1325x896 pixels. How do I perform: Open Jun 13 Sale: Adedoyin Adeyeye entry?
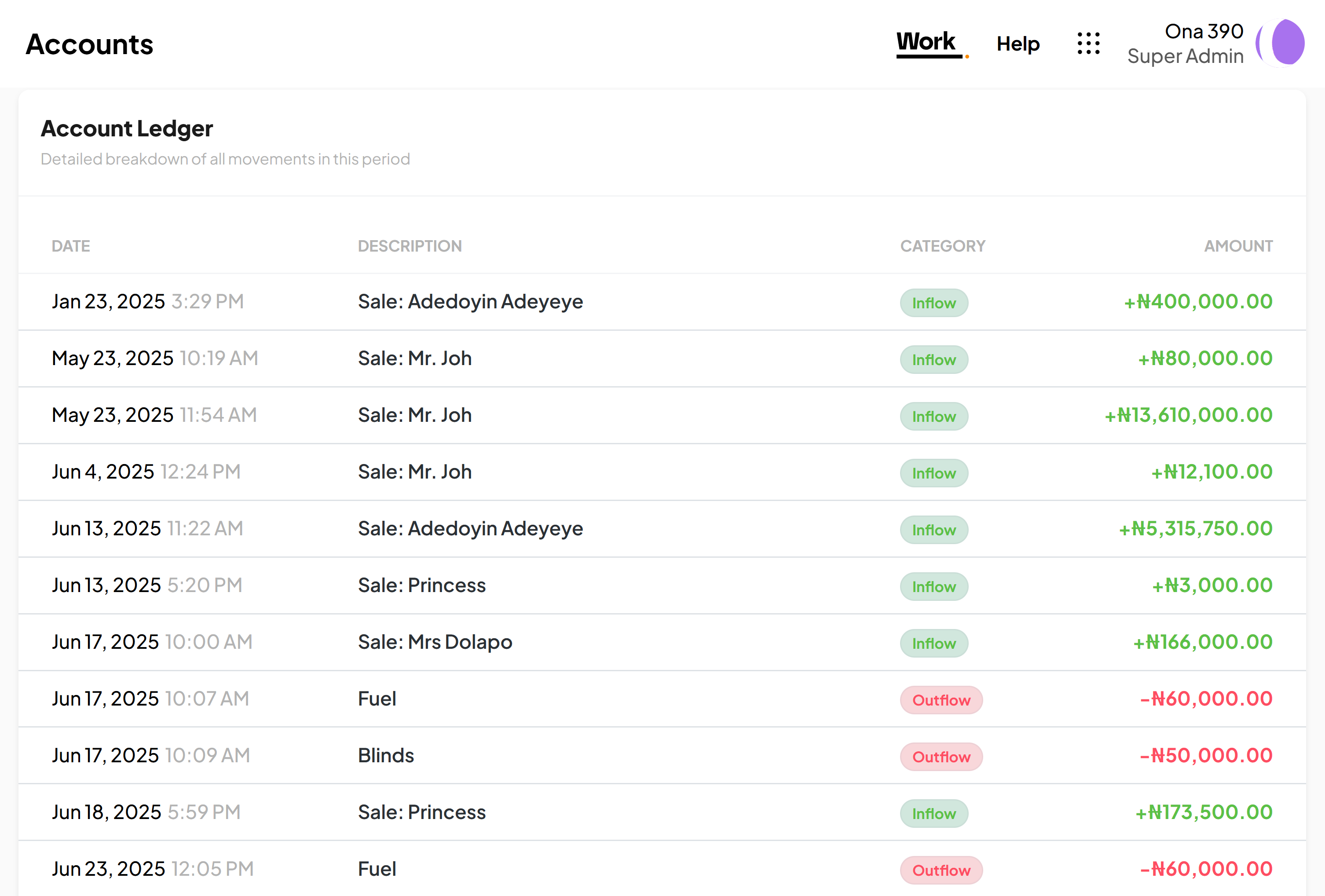pos(470,529)
